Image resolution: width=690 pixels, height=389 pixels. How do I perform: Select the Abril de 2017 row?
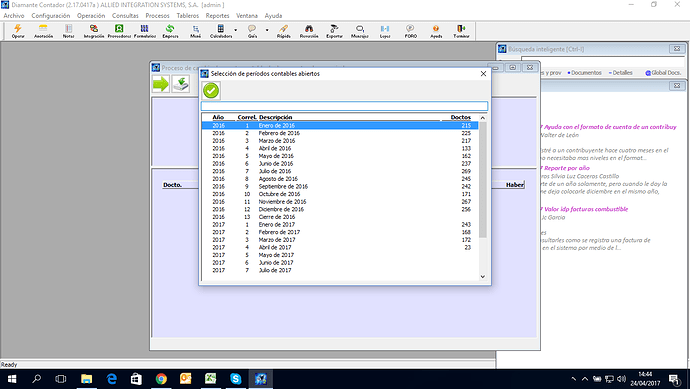[x=340, y=247]
